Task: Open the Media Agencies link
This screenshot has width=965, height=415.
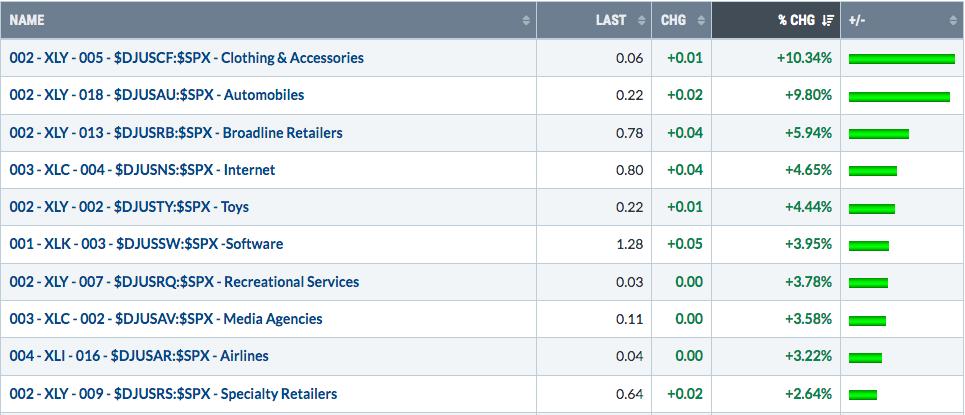Action: pyautogui.click(x=166, y=318)
